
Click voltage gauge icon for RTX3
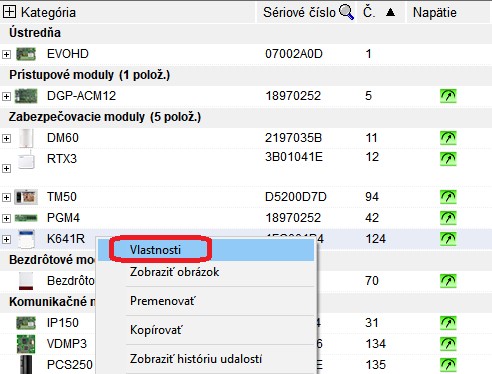(448, 159)
